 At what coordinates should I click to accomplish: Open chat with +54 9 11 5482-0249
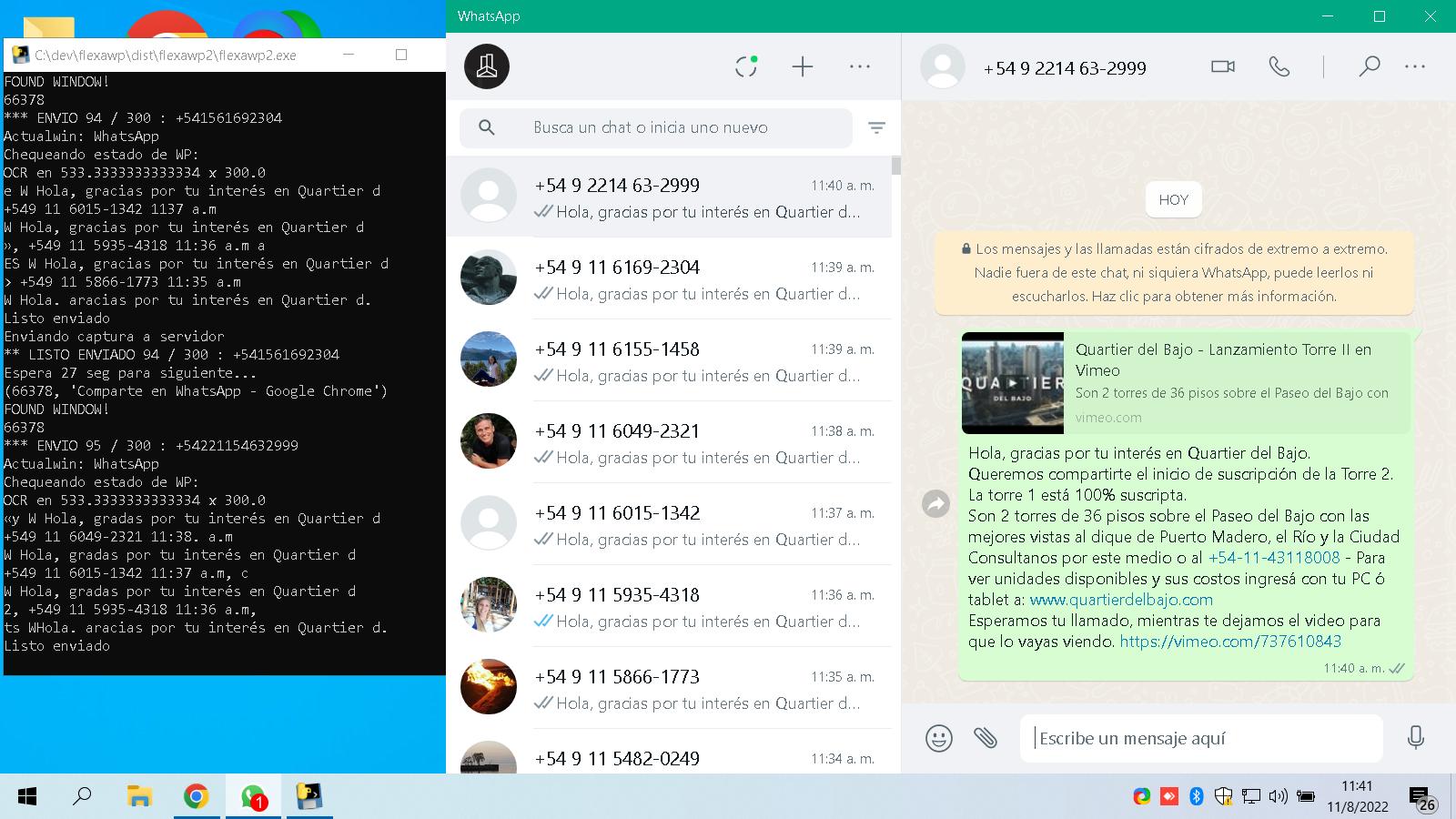(669, 753)
